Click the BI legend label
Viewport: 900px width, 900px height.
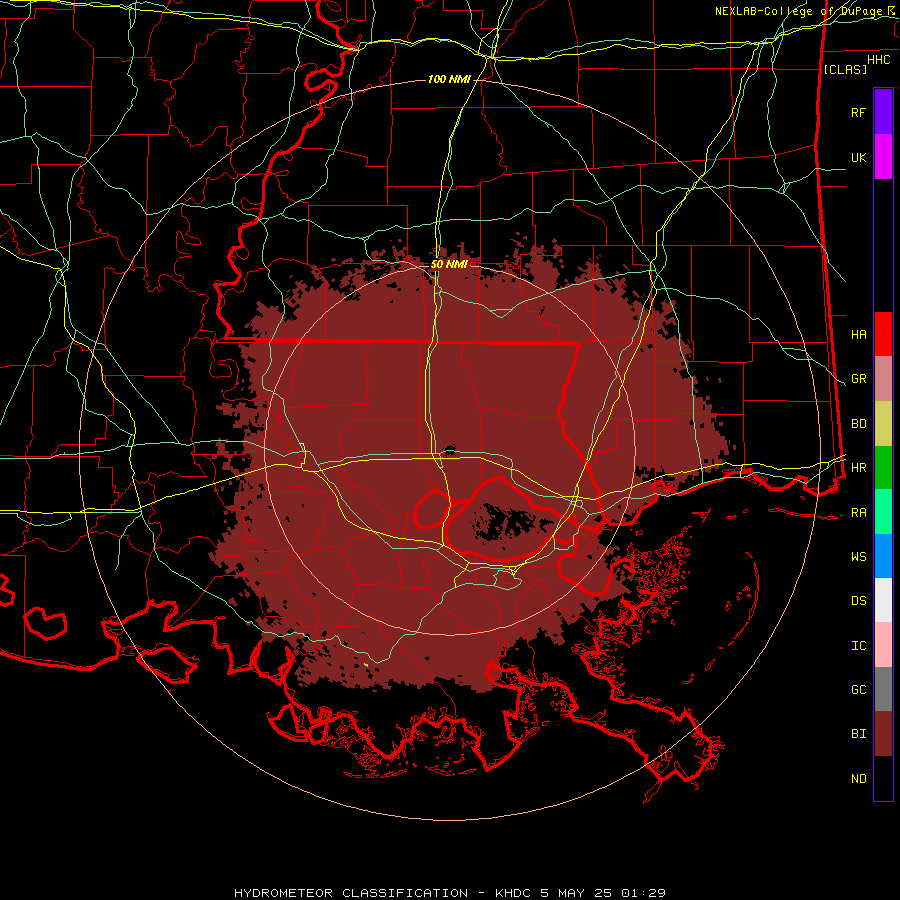858,734
